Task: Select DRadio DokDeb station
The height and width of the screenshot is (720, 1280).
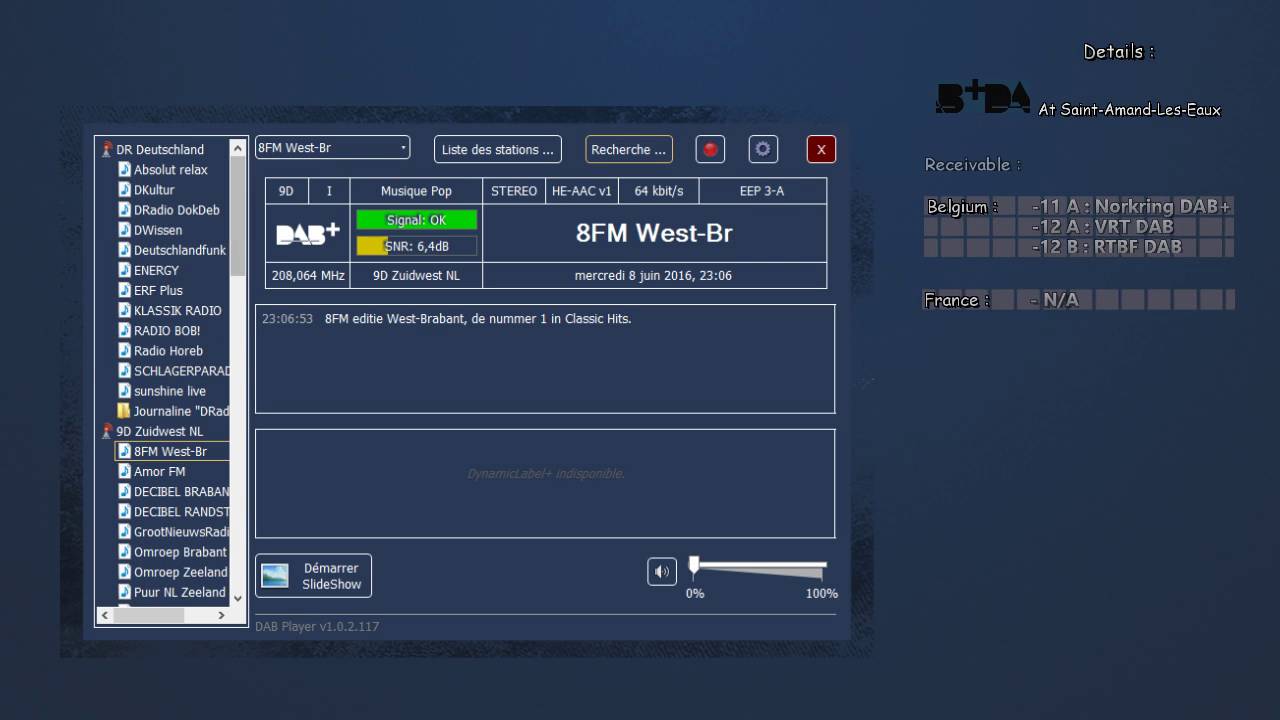Action: (177, 210)
